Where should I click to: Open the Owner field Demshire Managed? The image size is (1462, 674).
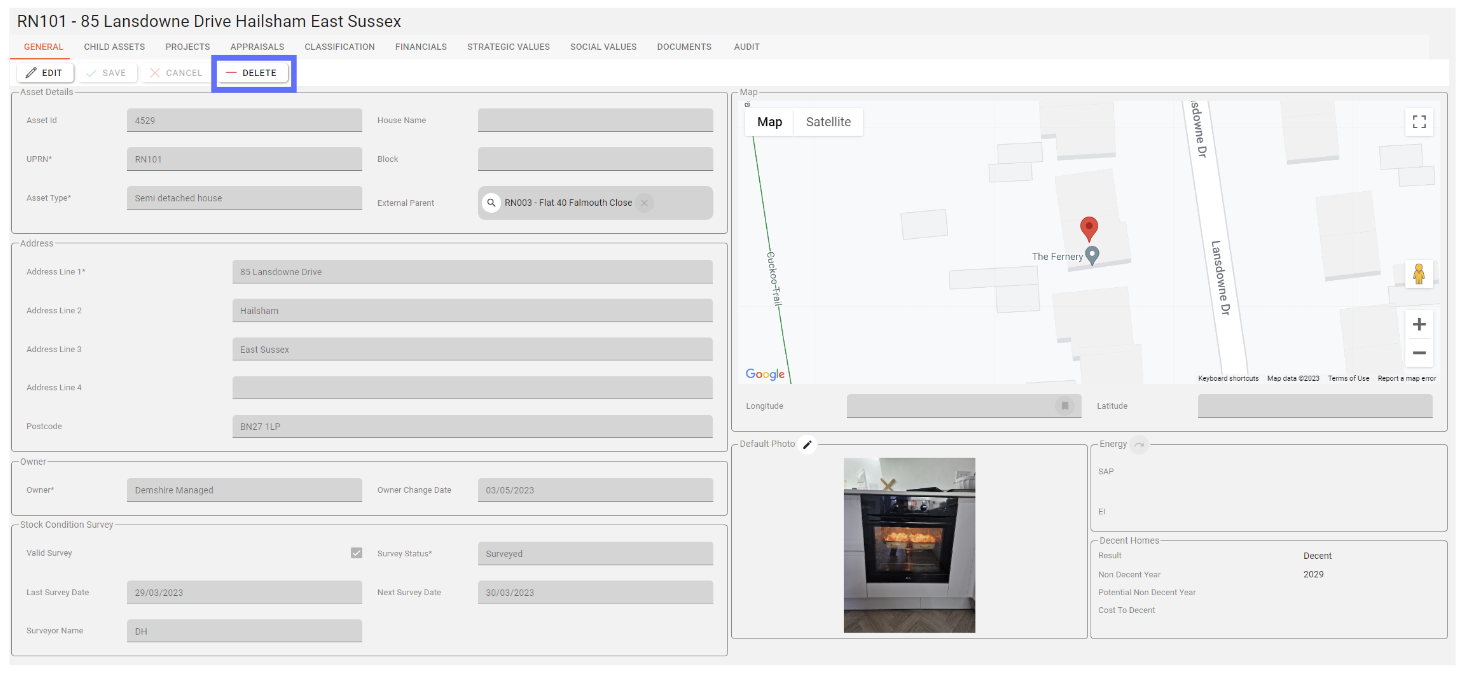point(245,490)
